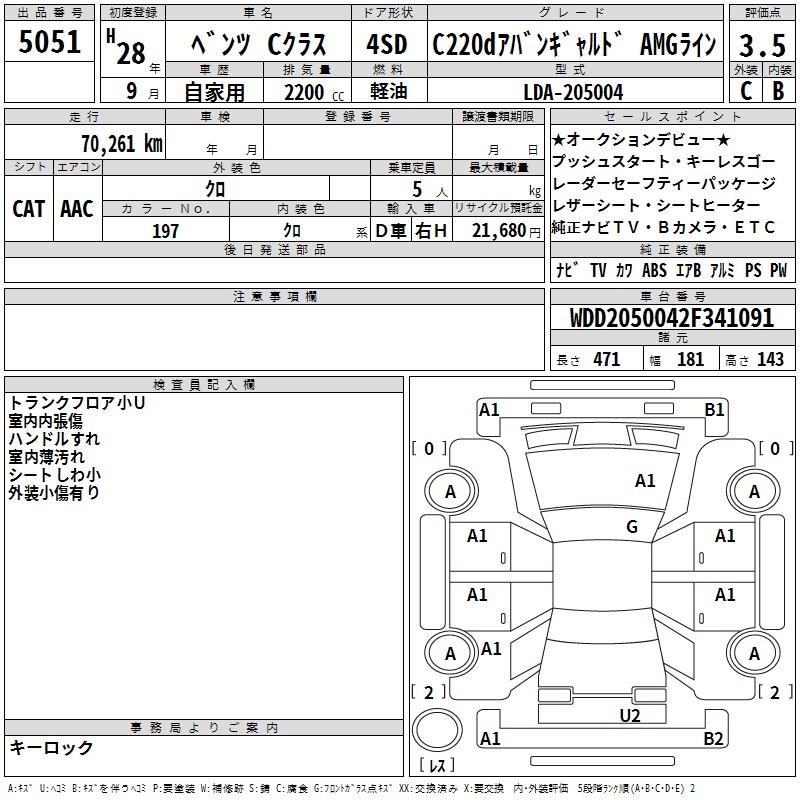Viewport: 800px width, 800px height.
Task: Select inspector note 室内内張傷
Action: click(45, 421)
